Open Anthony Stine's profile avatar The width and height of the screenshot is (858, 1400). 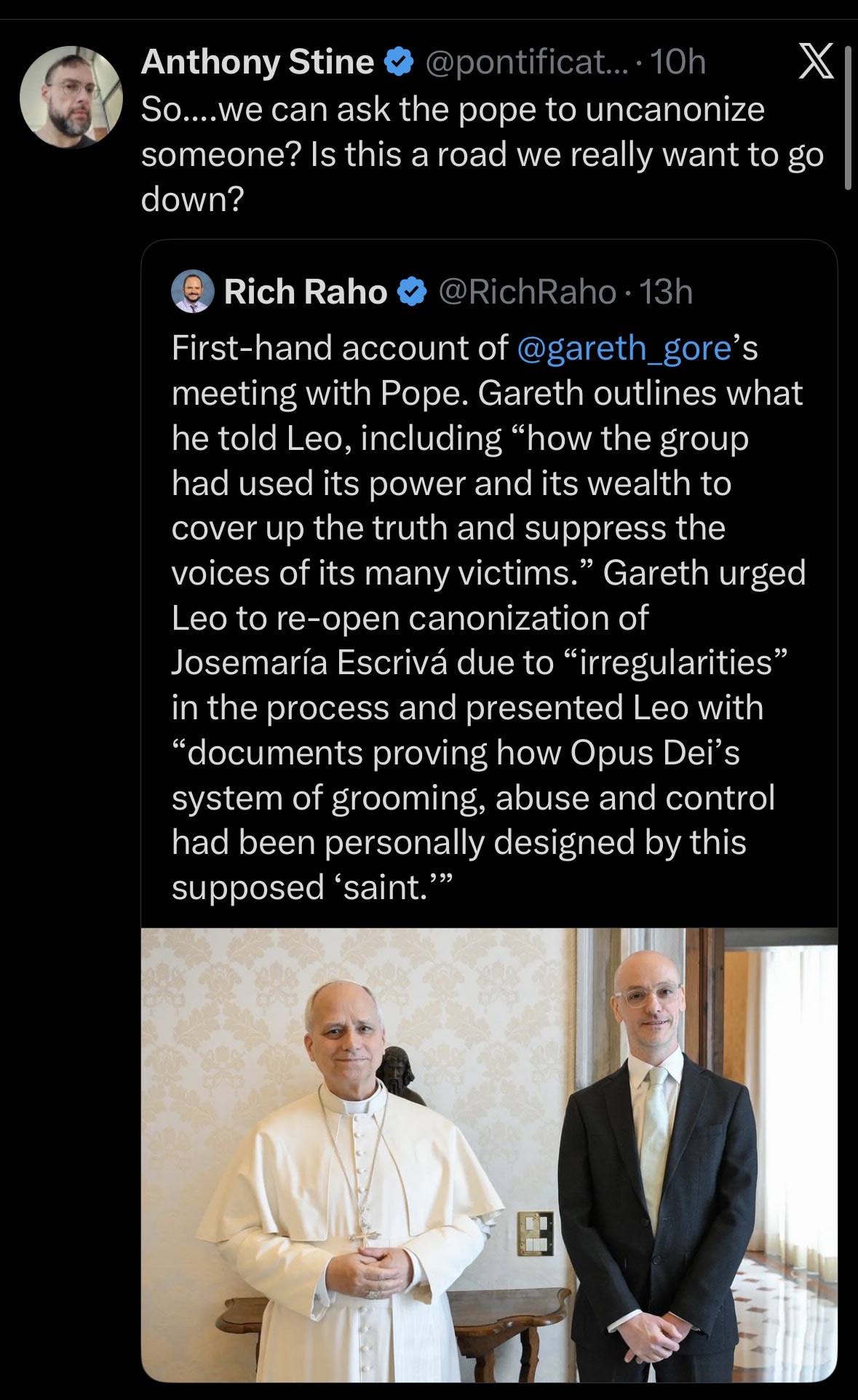click(x=71, y=97)
